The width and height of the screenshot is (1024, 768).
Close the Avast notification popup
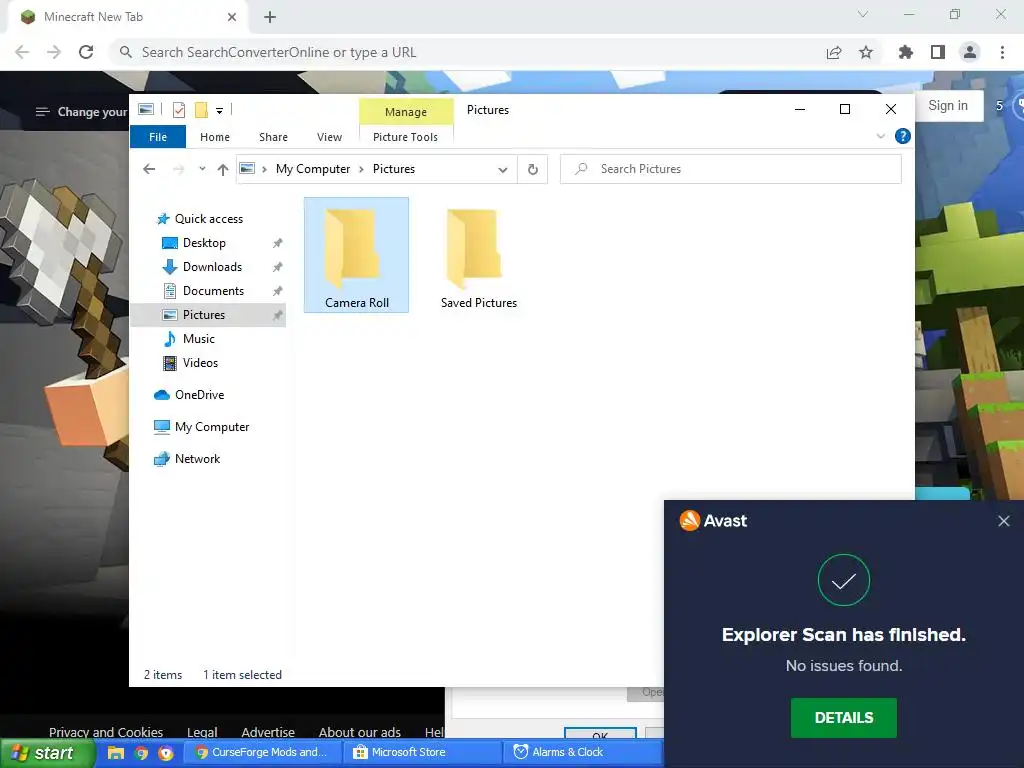coord(1004,521)
